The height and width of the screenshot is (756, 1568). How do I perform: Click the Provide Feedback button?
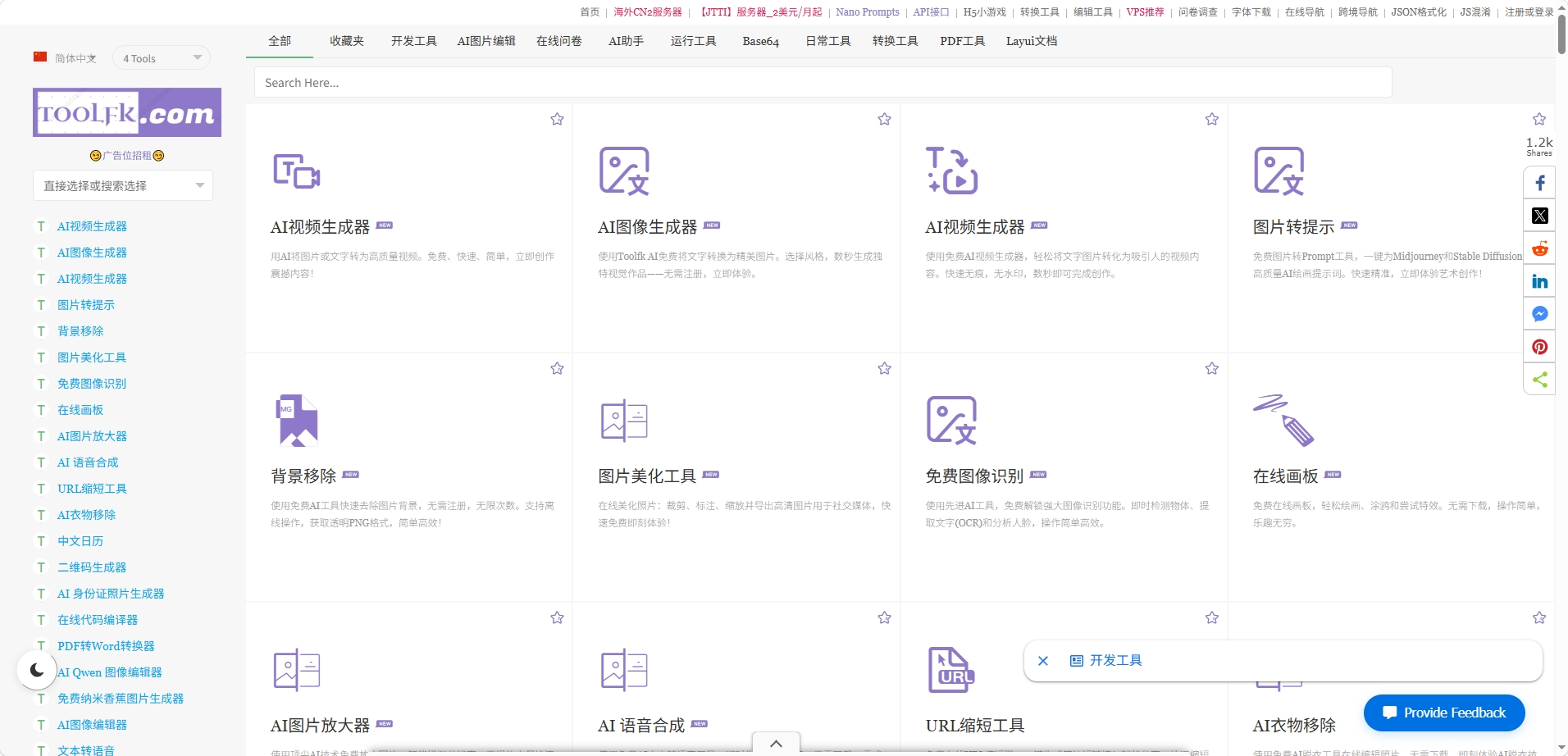1444,713
